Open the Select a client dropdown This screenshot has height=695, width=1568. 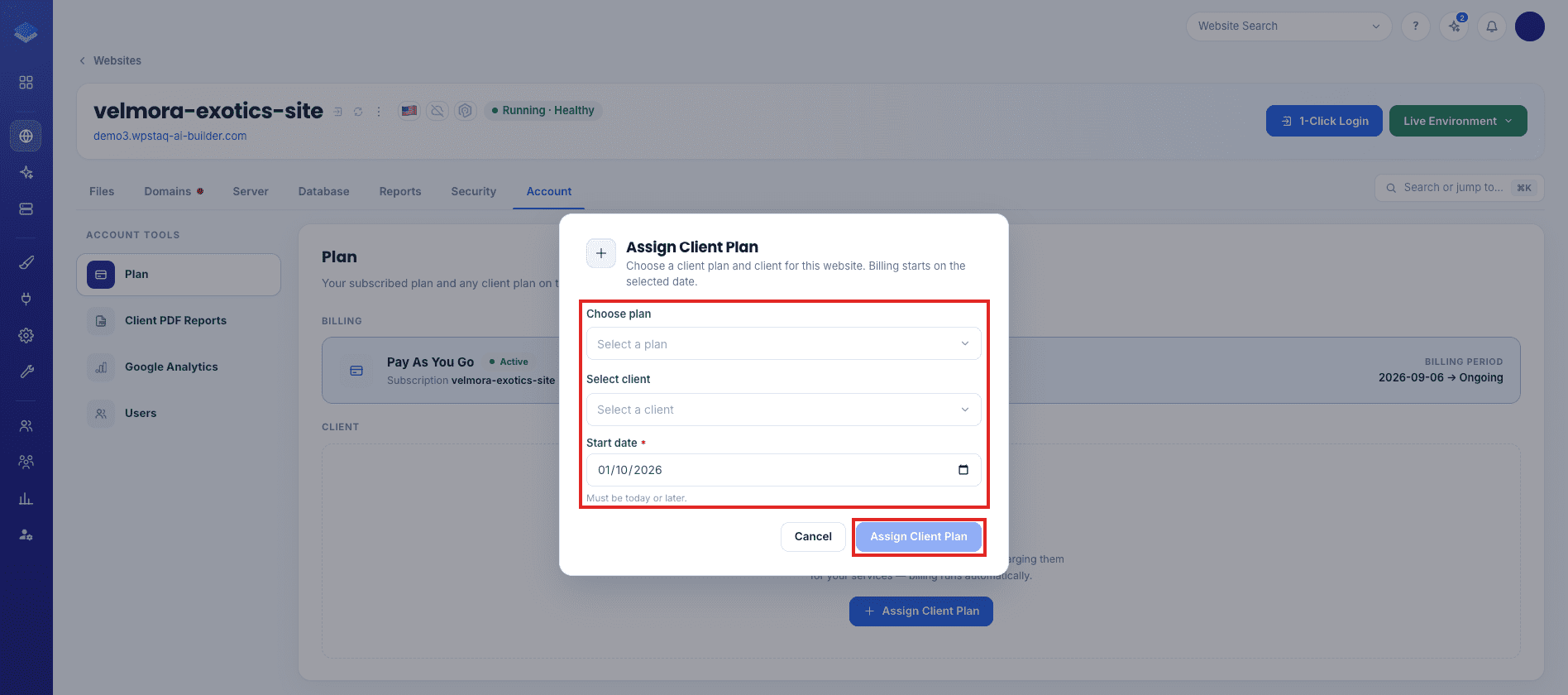[x=784, y=410]
